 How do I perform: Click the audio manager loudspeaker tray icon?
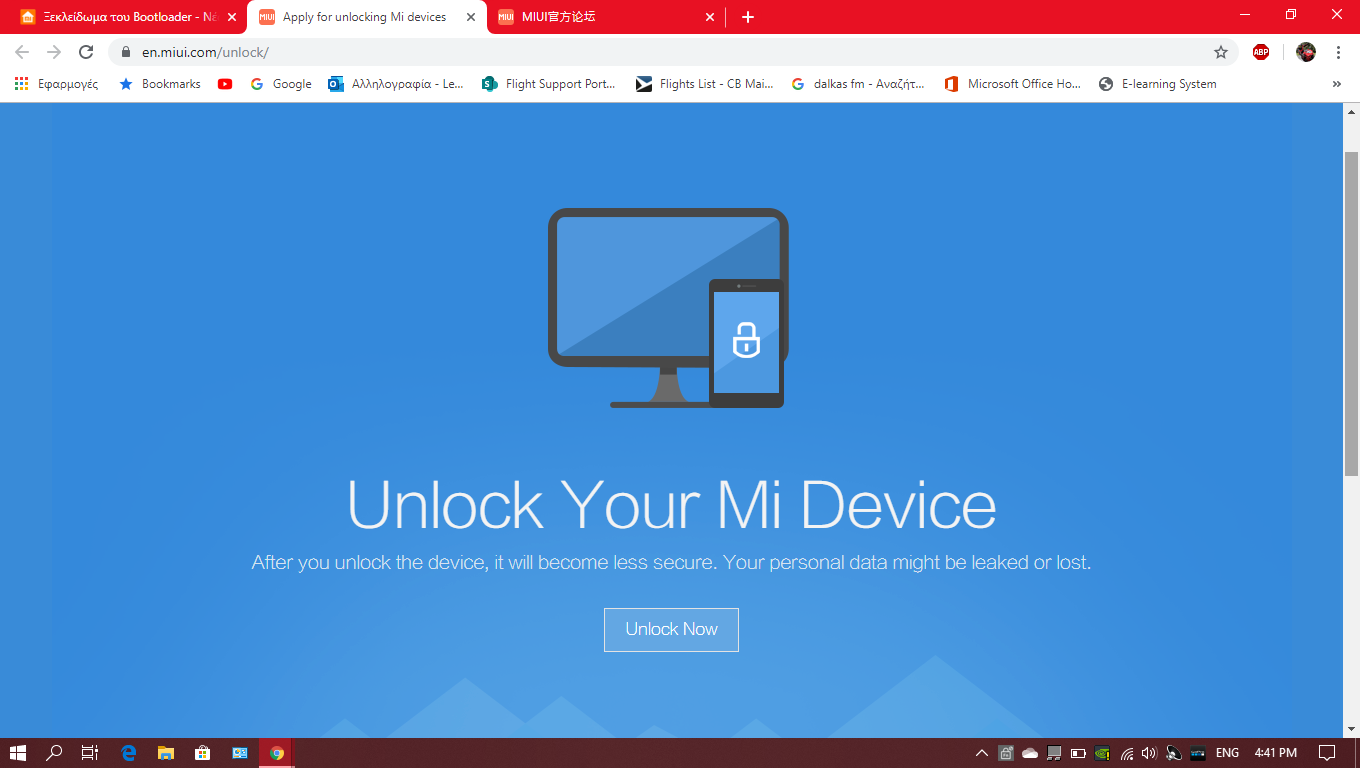point(1174,753)
